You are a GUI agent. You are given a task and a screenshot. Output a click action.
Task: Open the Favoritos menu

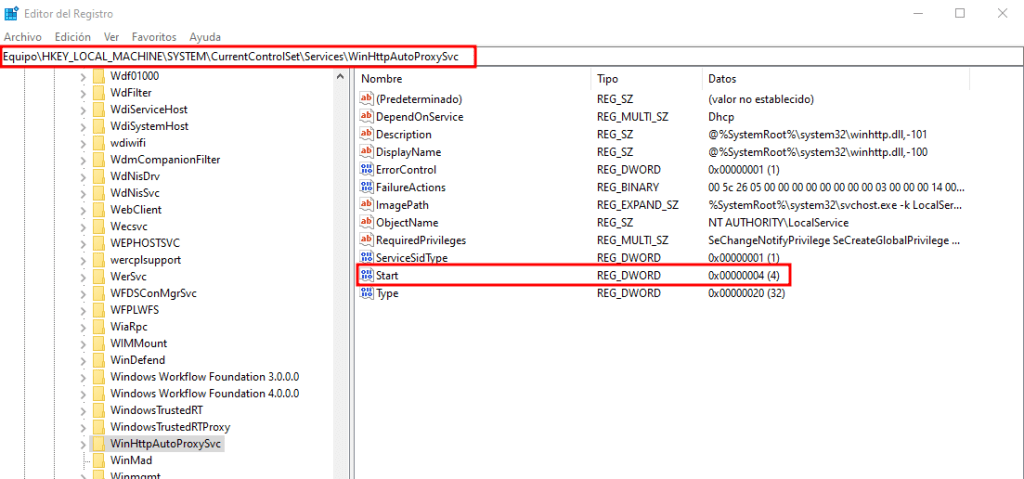(154, 36)
